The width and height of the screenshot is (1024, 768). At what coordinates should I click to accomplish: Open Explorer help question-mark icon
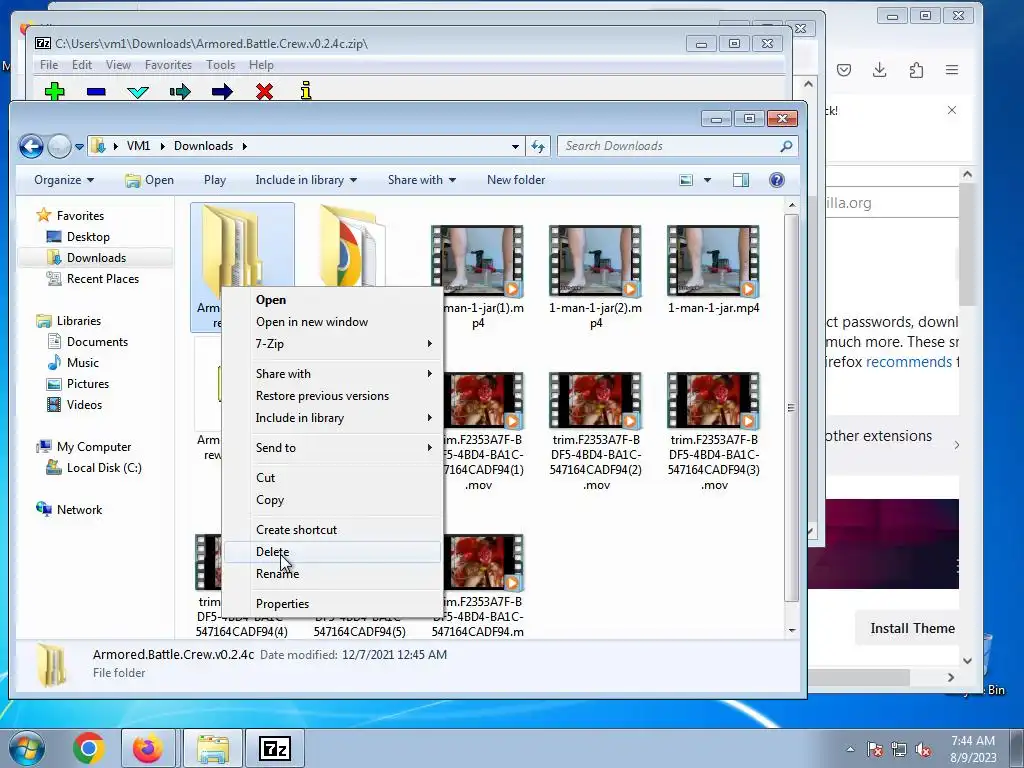click(776, 180)
